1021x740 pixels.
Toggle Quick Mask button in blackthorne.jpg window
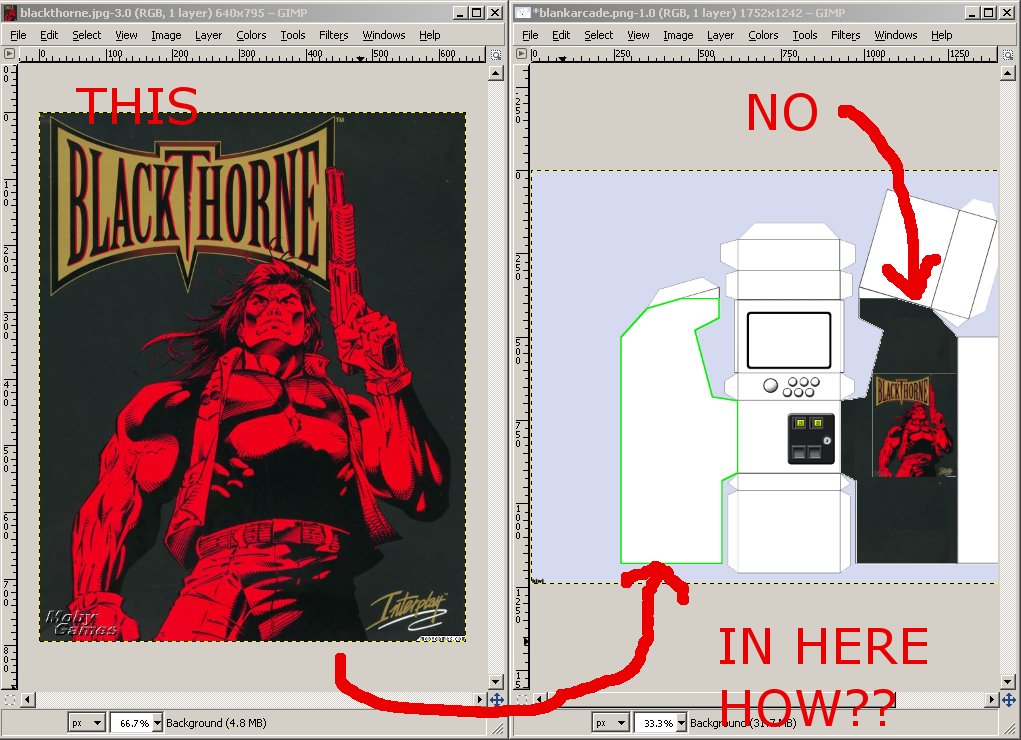click(x=9, y=699)
